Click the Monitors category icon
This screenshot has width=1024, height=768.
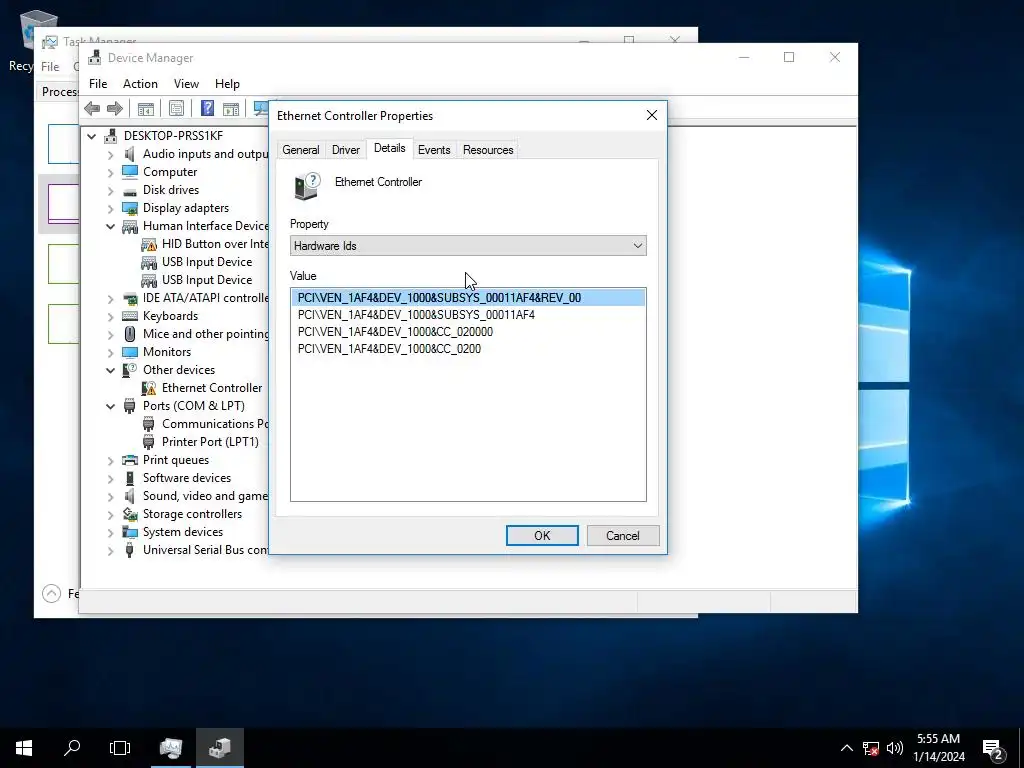130,352
